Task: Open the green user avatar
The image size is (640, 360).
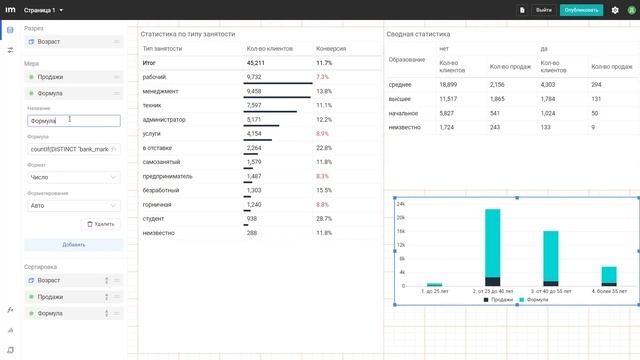Action: [631, 10]
